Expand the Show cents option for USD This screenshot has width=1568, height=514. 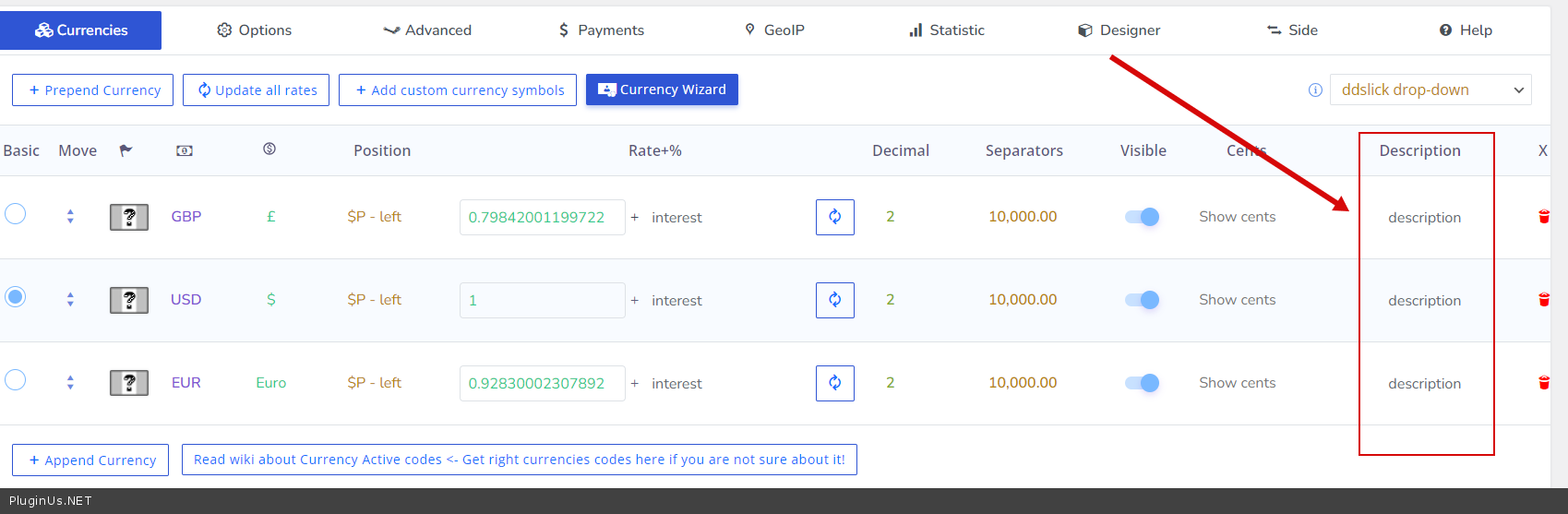pos(1237,300)
